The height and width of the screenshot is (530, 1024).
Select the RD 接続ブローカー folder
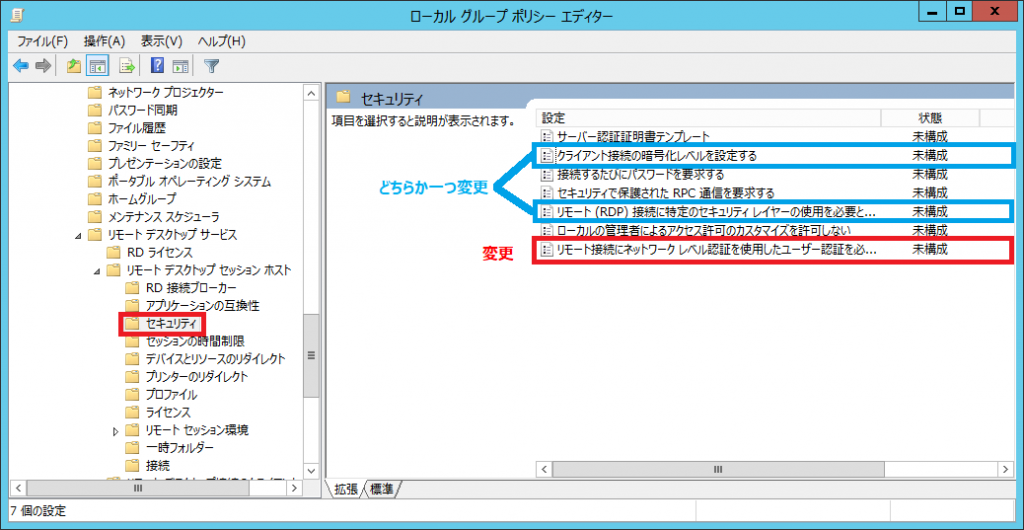pyautogui.click(x=191, y=288)
